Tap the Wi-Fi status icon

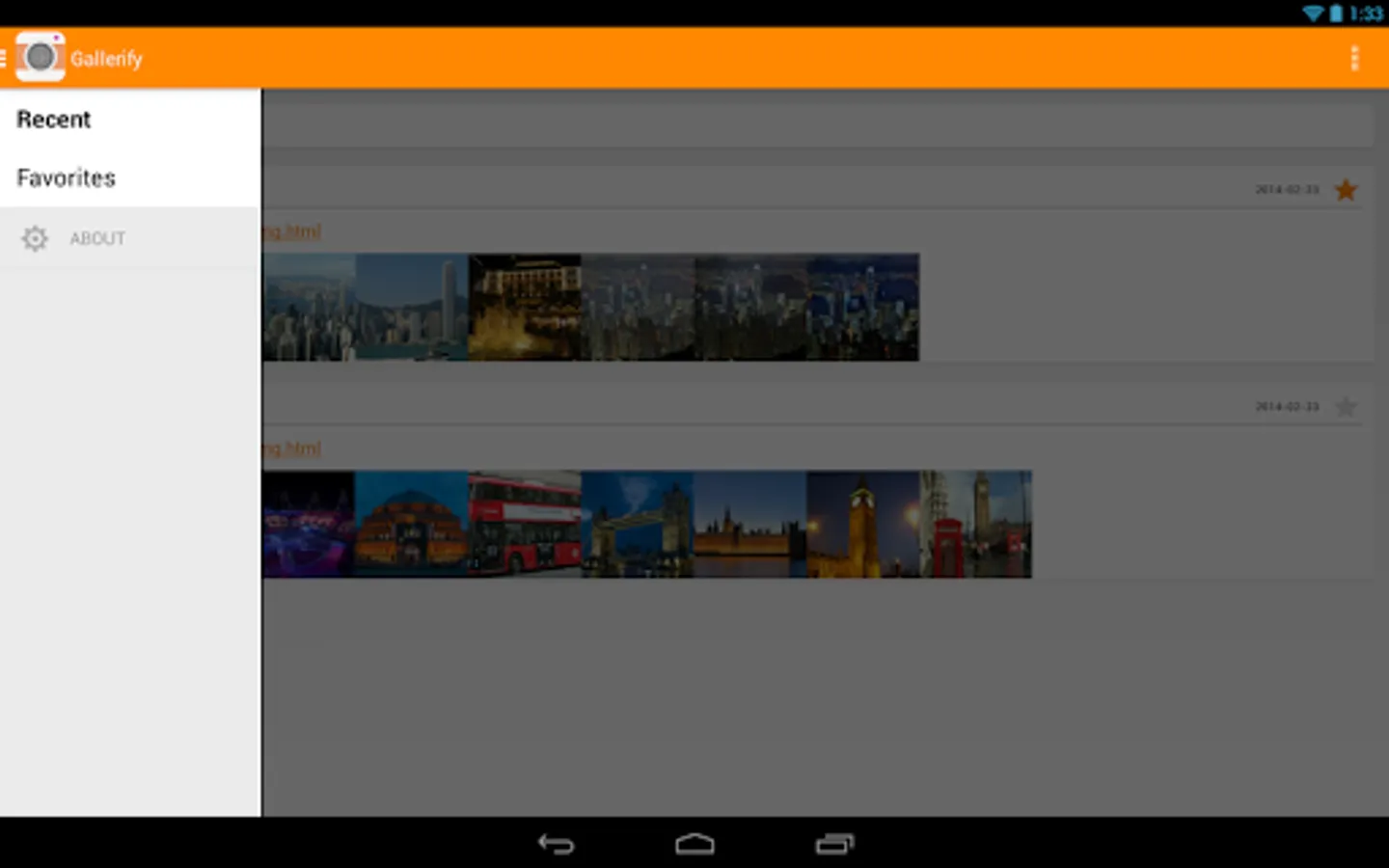(1314, 14)
